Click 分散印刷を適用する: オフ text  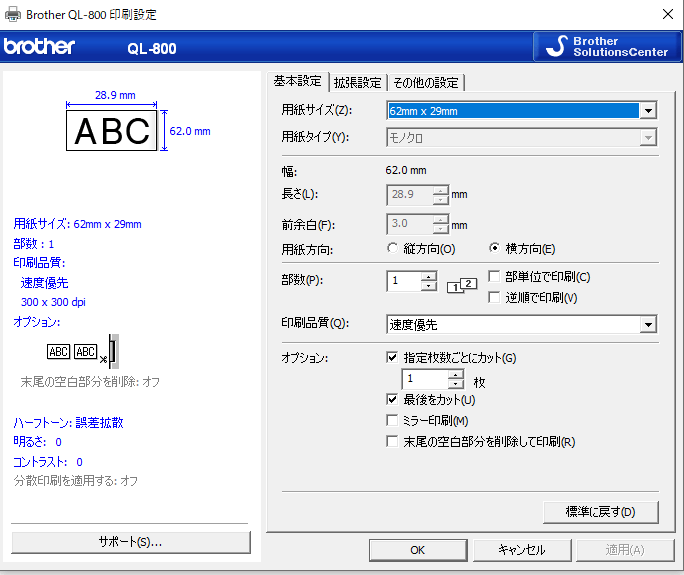(x=76, y=480)
